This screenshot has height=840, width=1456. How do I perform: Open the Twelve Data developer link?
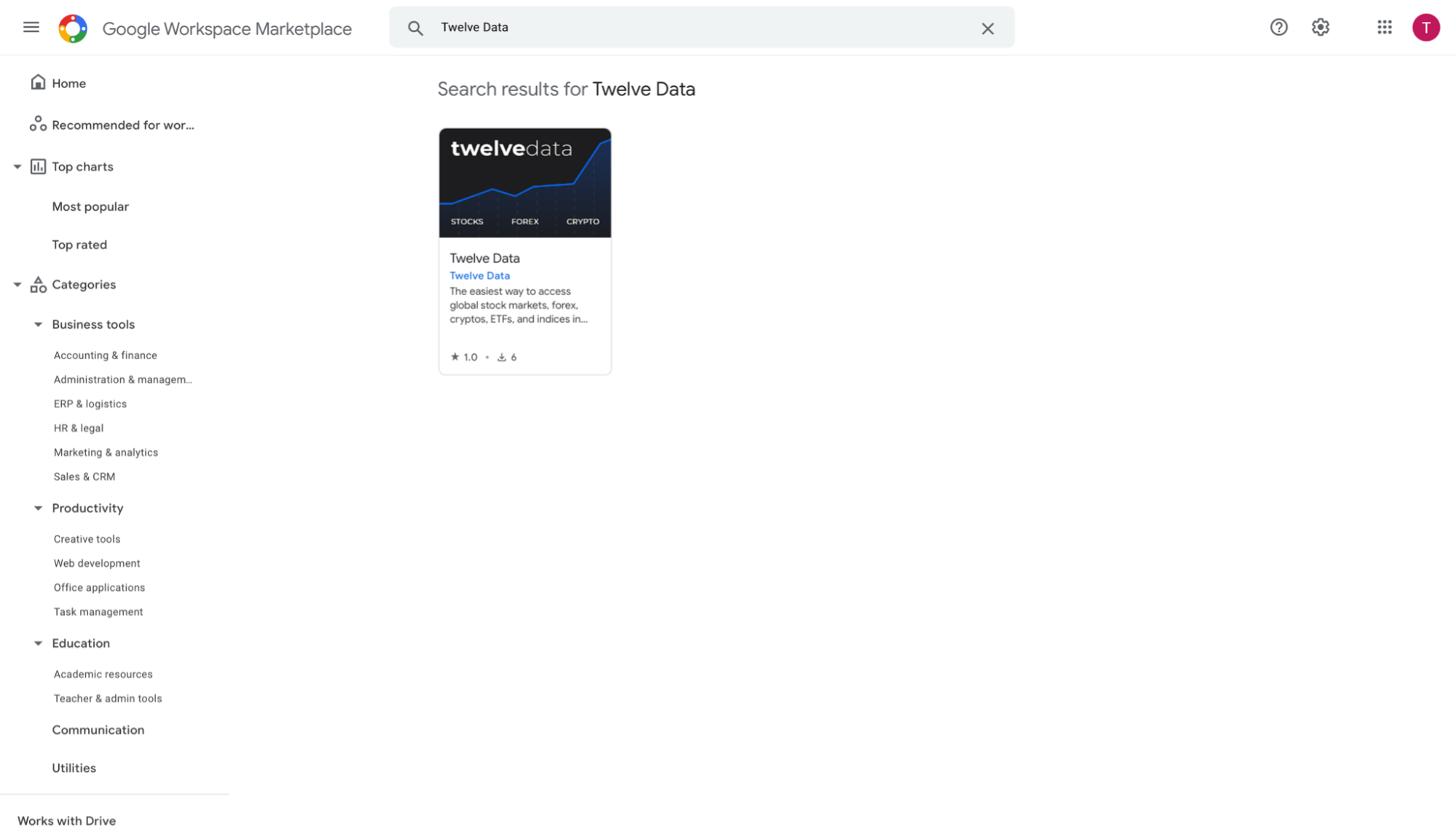(479, 275)
